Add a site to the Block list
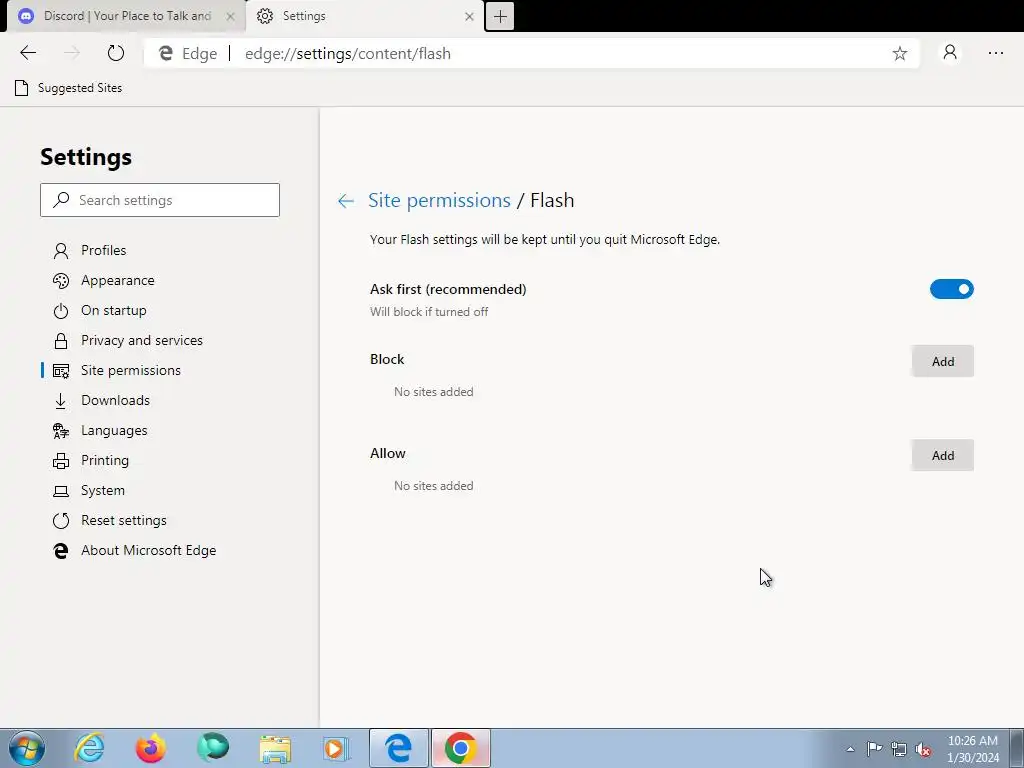 click(x=942, y=361)
